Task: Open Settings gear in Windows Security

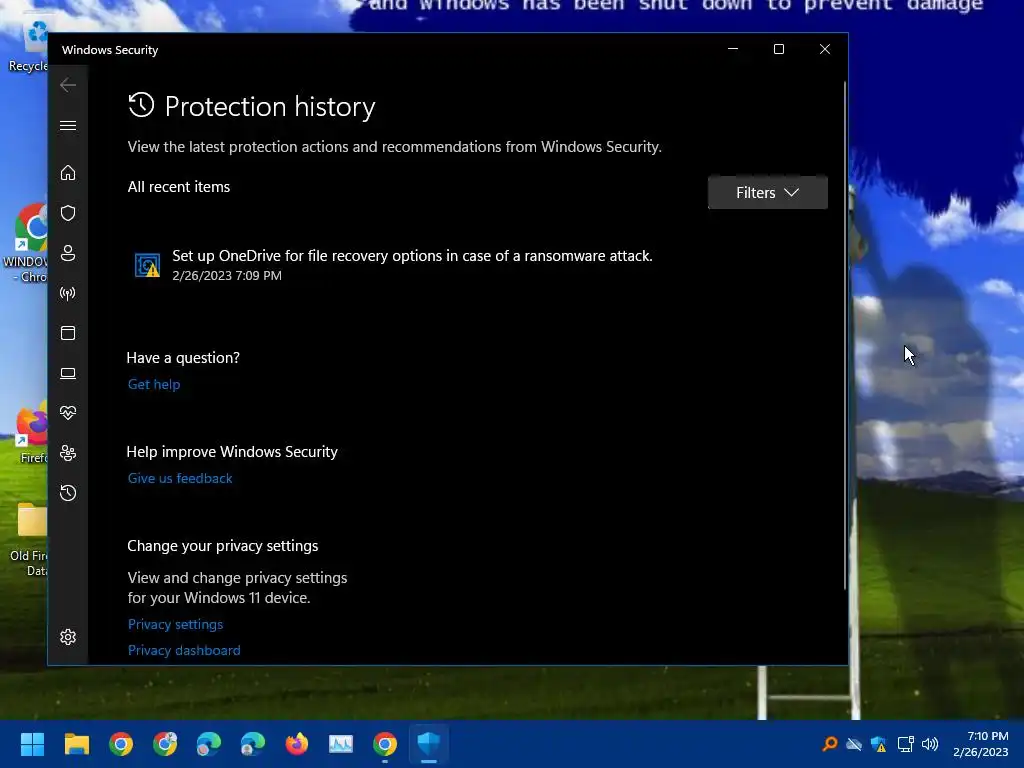Action: click(x=68, y=637)
